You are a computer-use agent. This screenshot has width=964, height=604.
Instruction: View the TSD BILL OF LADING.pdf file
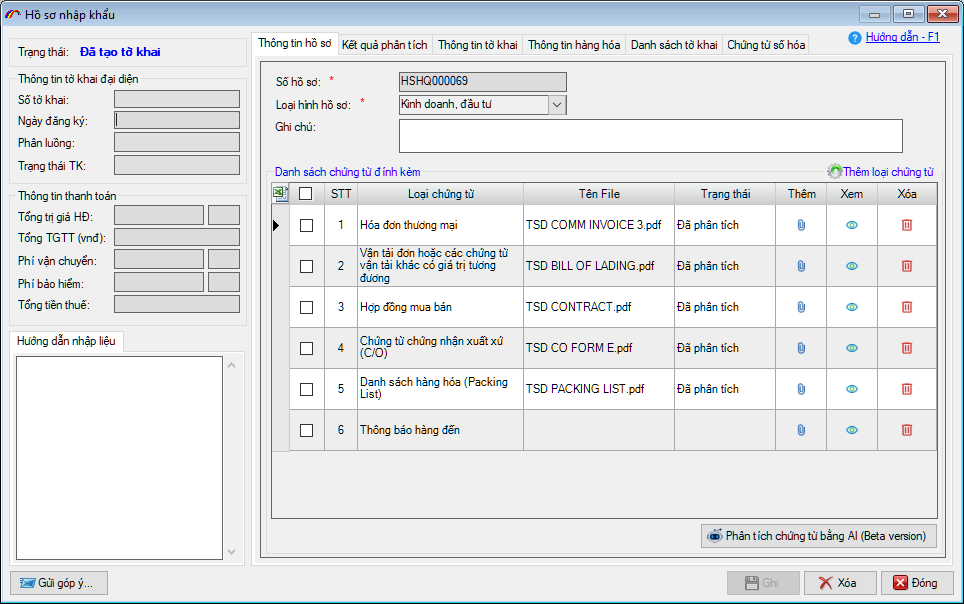852,266
